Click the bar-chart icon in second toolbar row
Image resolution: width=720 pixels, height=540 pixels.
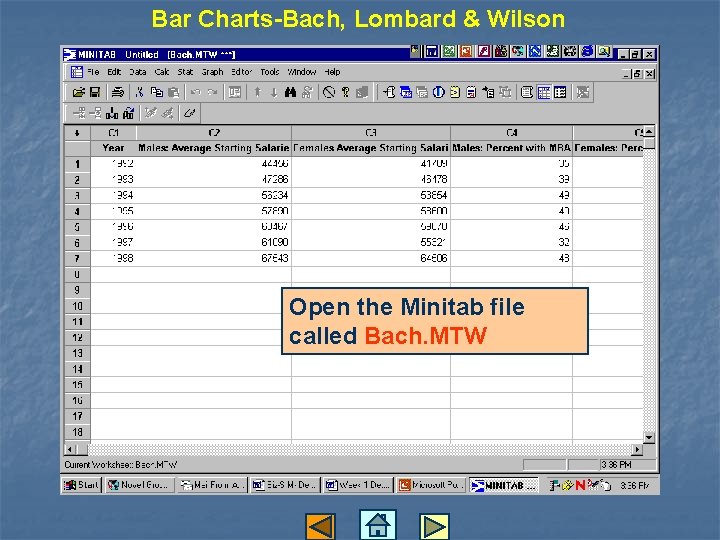(x=112, y=113)
